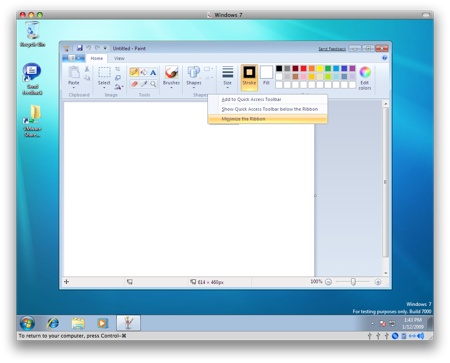Open the blue Paint application menu button

(x=73, y=58)
